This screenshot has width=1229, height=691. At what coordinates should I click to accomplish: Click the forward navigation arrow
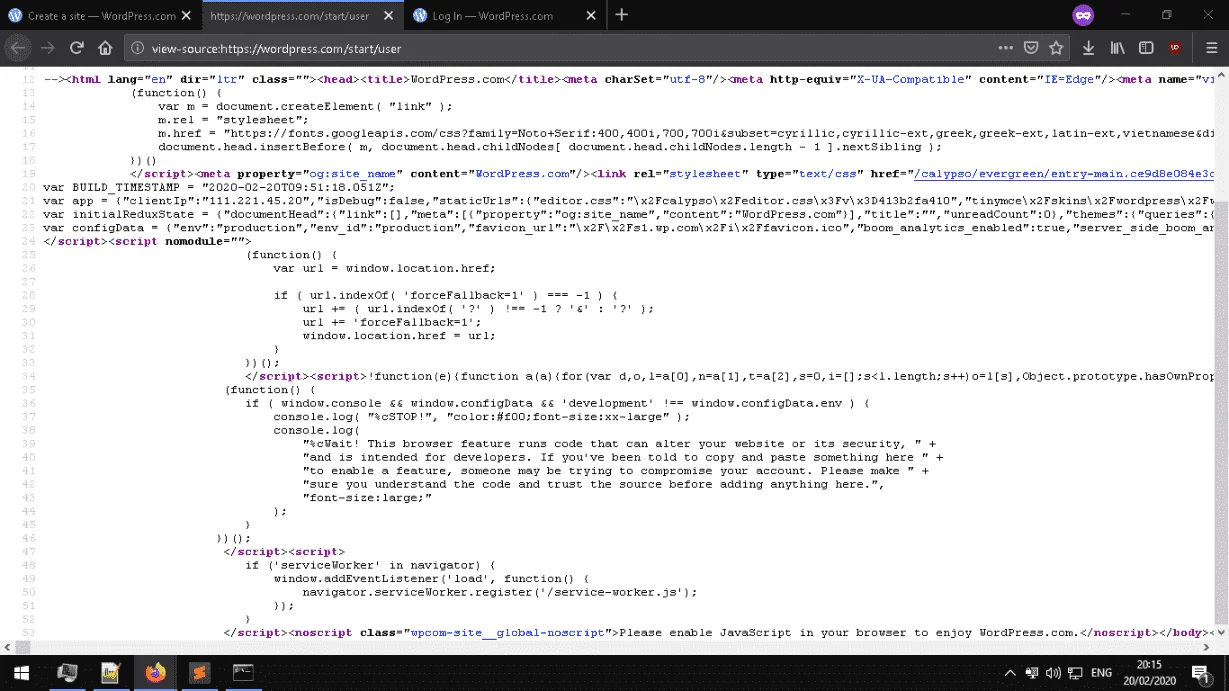tap(47, 47)
